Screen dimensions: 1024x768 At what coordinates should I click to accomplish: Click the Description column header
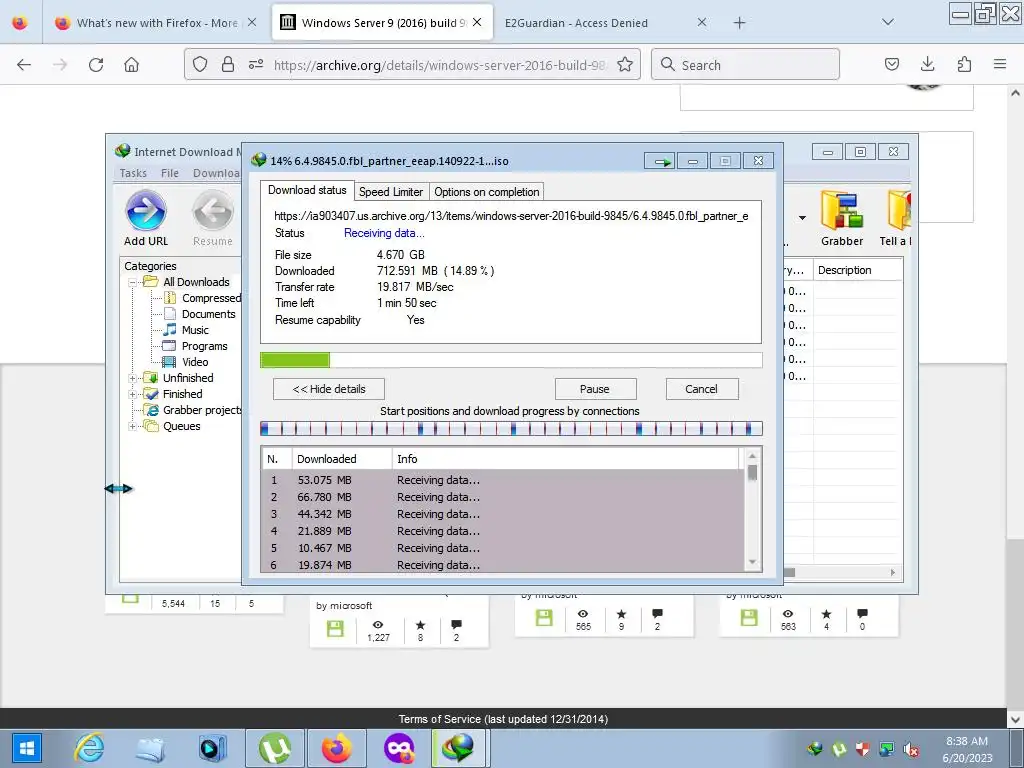click(857, 270)
